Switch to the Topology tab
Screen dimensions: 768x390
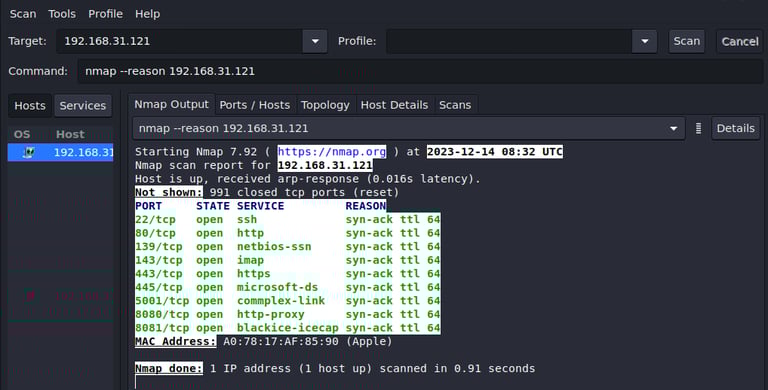[325, 105]
